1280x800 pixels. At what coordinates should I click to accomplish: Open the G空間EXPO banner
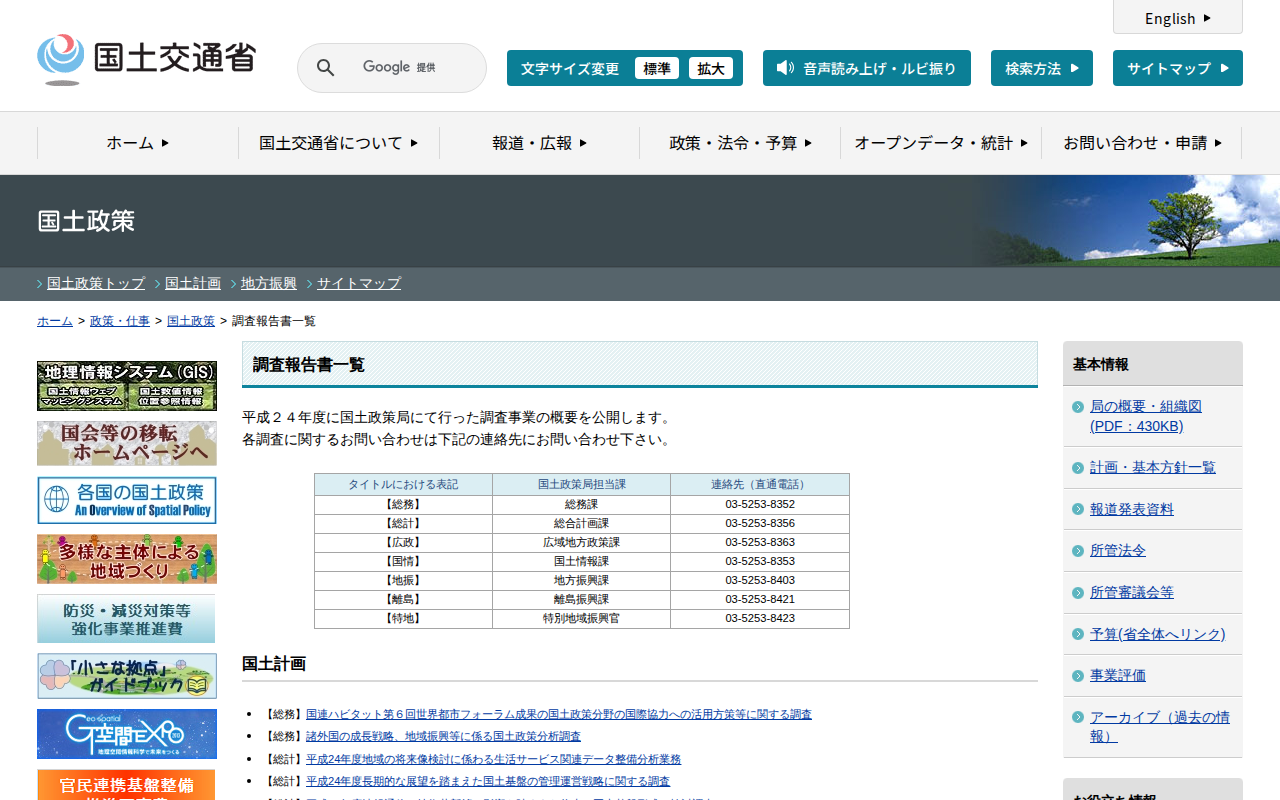click(127, 734)
